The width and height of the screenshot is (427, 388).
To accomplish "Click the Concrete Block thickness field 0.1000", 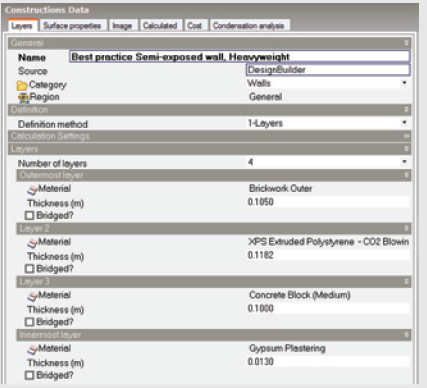I will tap(328, 308).
